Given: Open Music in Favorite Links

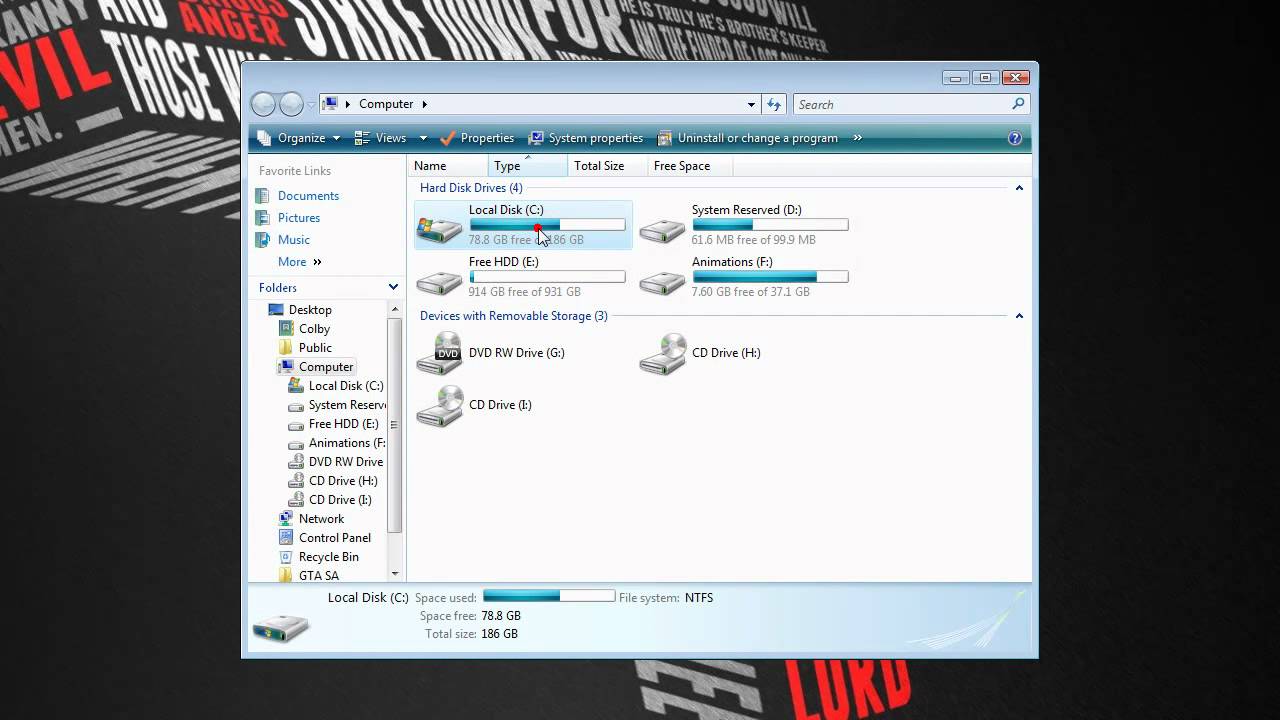Looking at the screenshot, I should click(294, 240).
